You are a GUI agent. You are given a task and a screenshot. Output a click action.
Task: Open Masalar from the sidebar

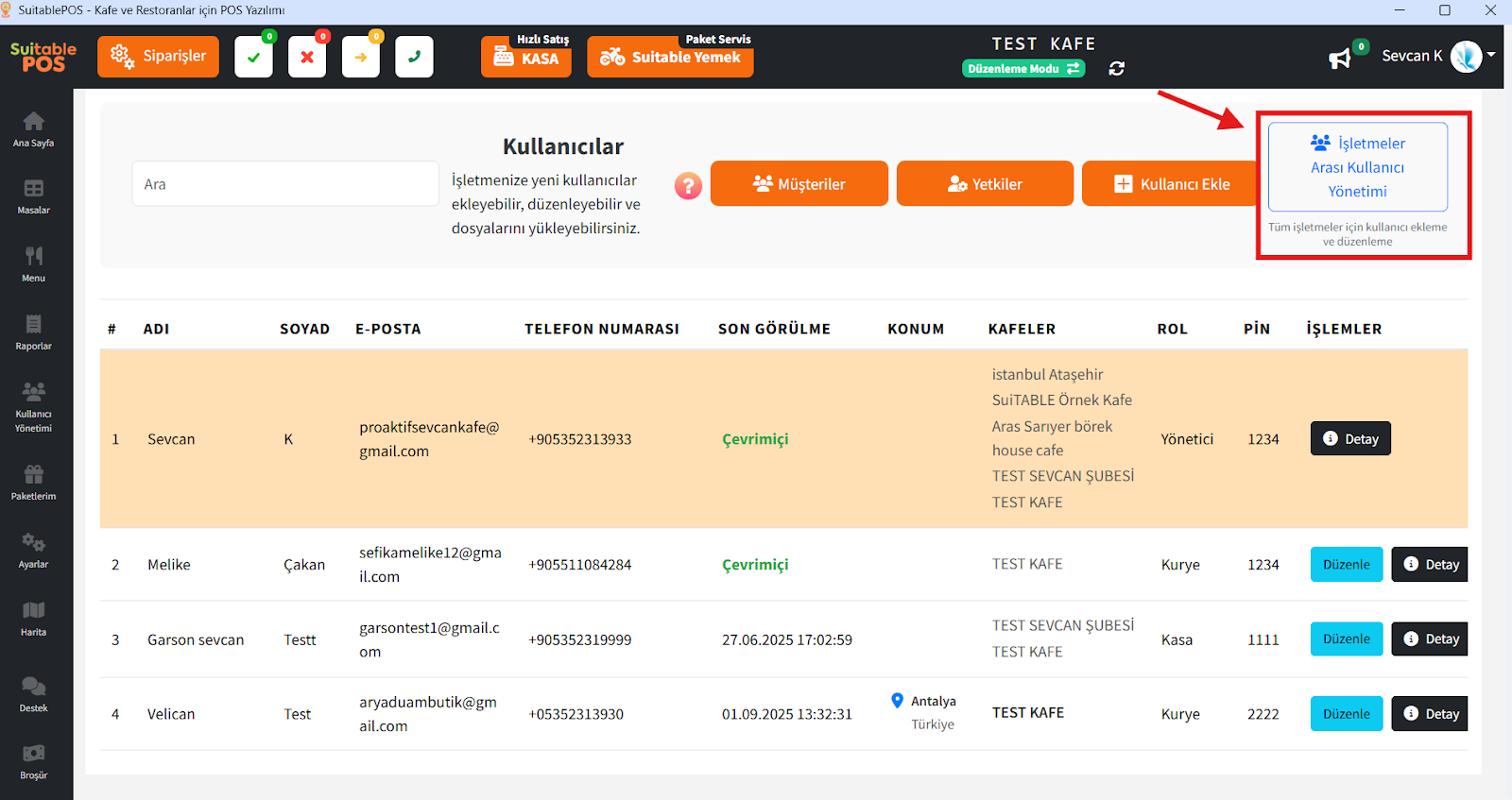pos(33,196)
